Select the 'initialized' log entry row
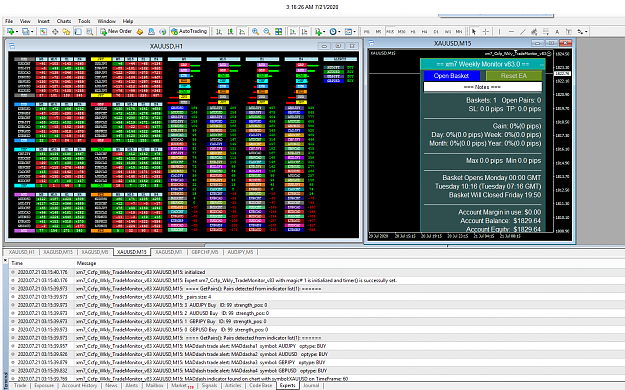 coord(317,272)
